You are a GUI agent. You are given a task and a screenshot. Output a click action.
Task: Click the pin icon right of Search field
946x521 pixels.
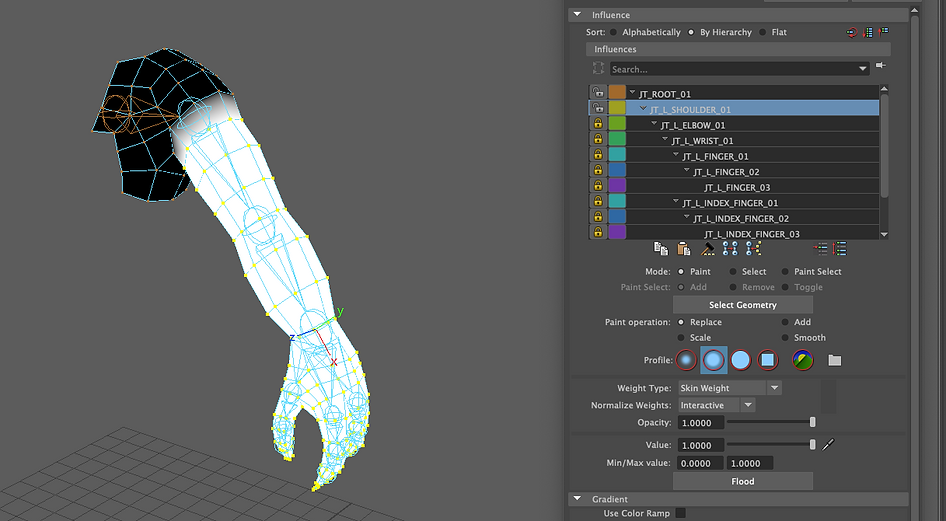[881, 65]
